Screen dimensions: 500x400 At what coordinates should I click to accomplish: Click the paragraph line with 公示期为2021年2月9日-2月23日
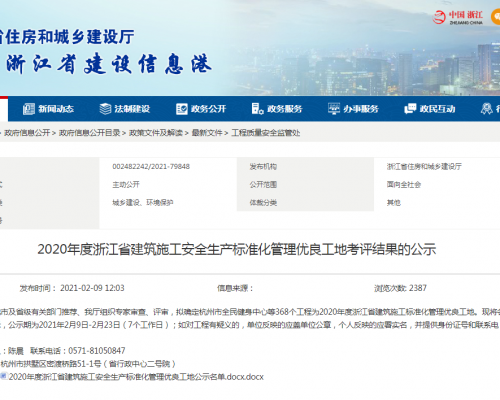pos(250,325)
